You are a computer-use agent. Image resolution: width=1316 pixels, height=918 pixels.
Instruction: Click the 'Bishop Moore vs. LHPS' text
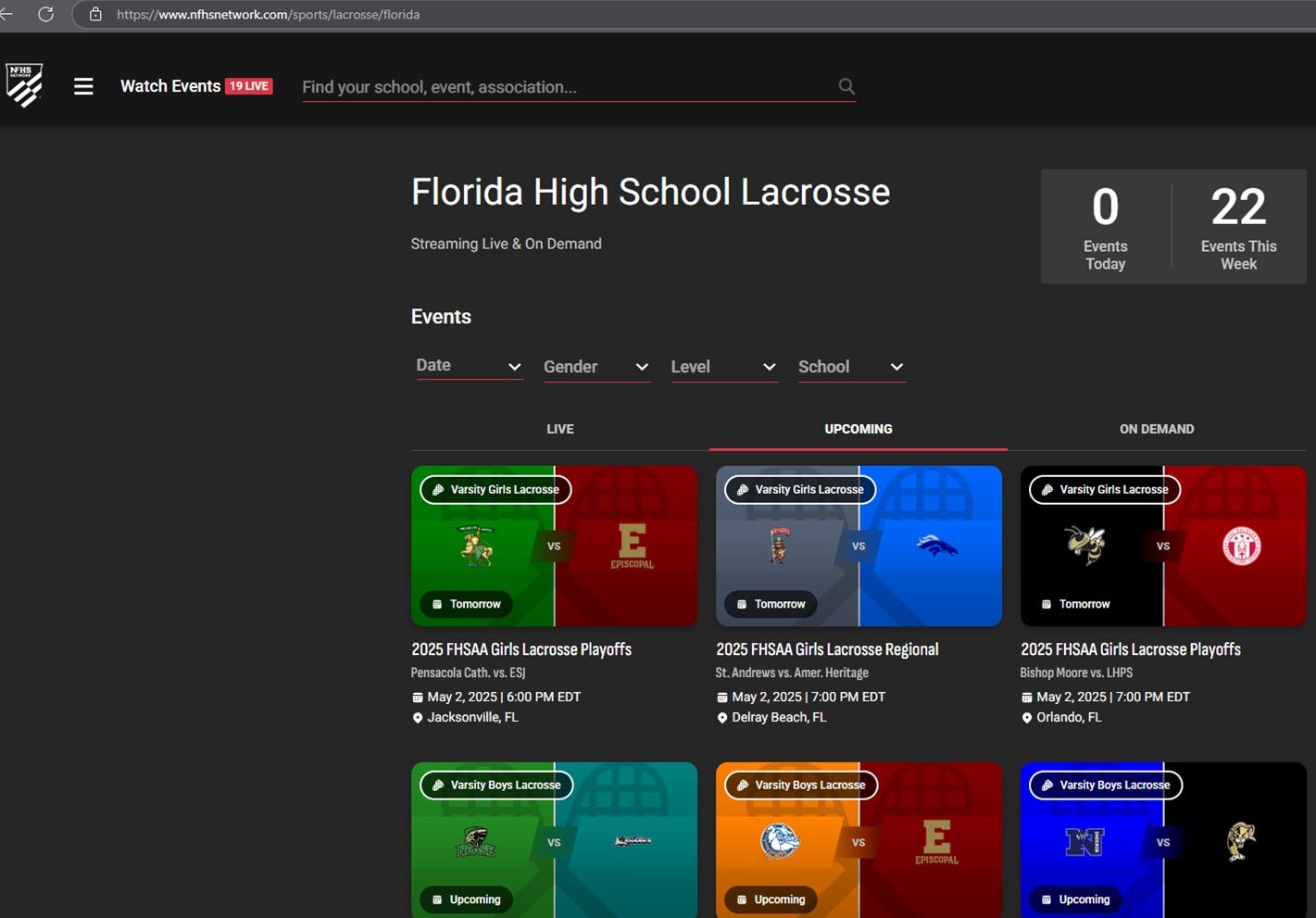click(x=1077, y=673)
